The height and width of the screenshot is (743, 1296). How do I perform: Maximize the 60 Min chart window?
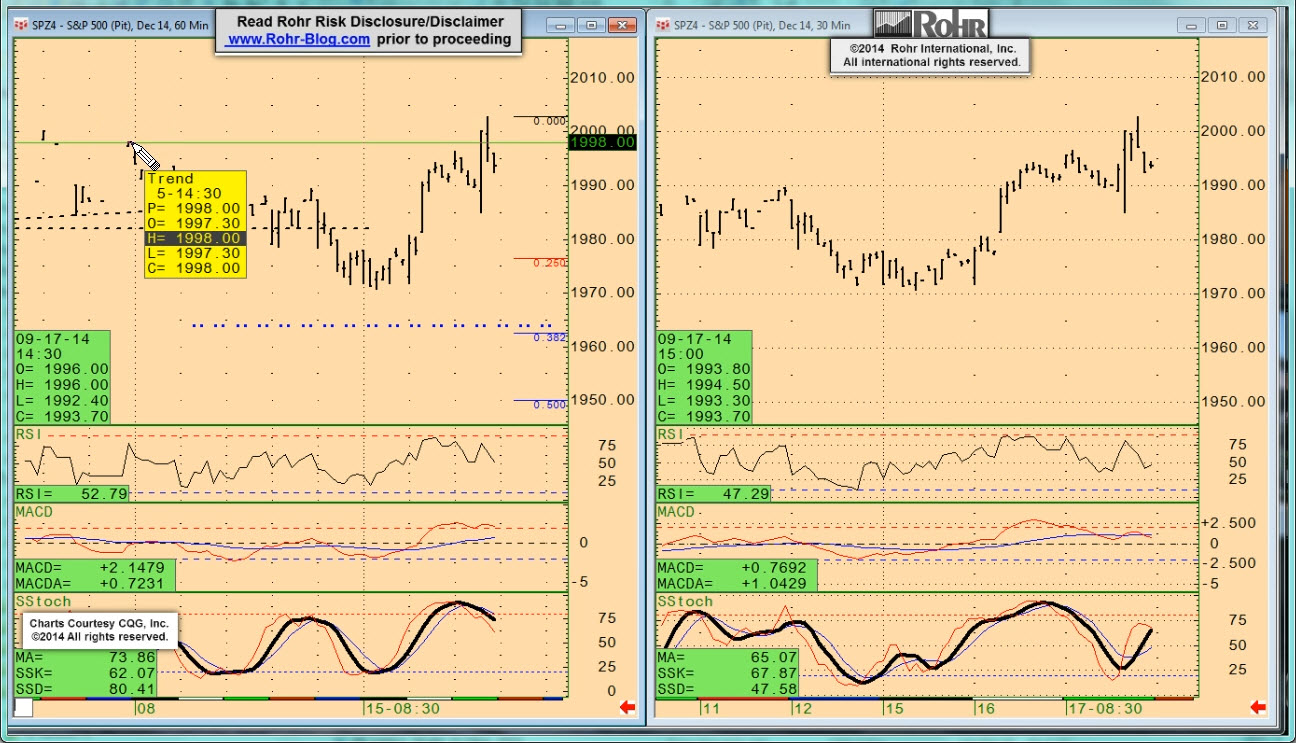(x=591, y=25)
